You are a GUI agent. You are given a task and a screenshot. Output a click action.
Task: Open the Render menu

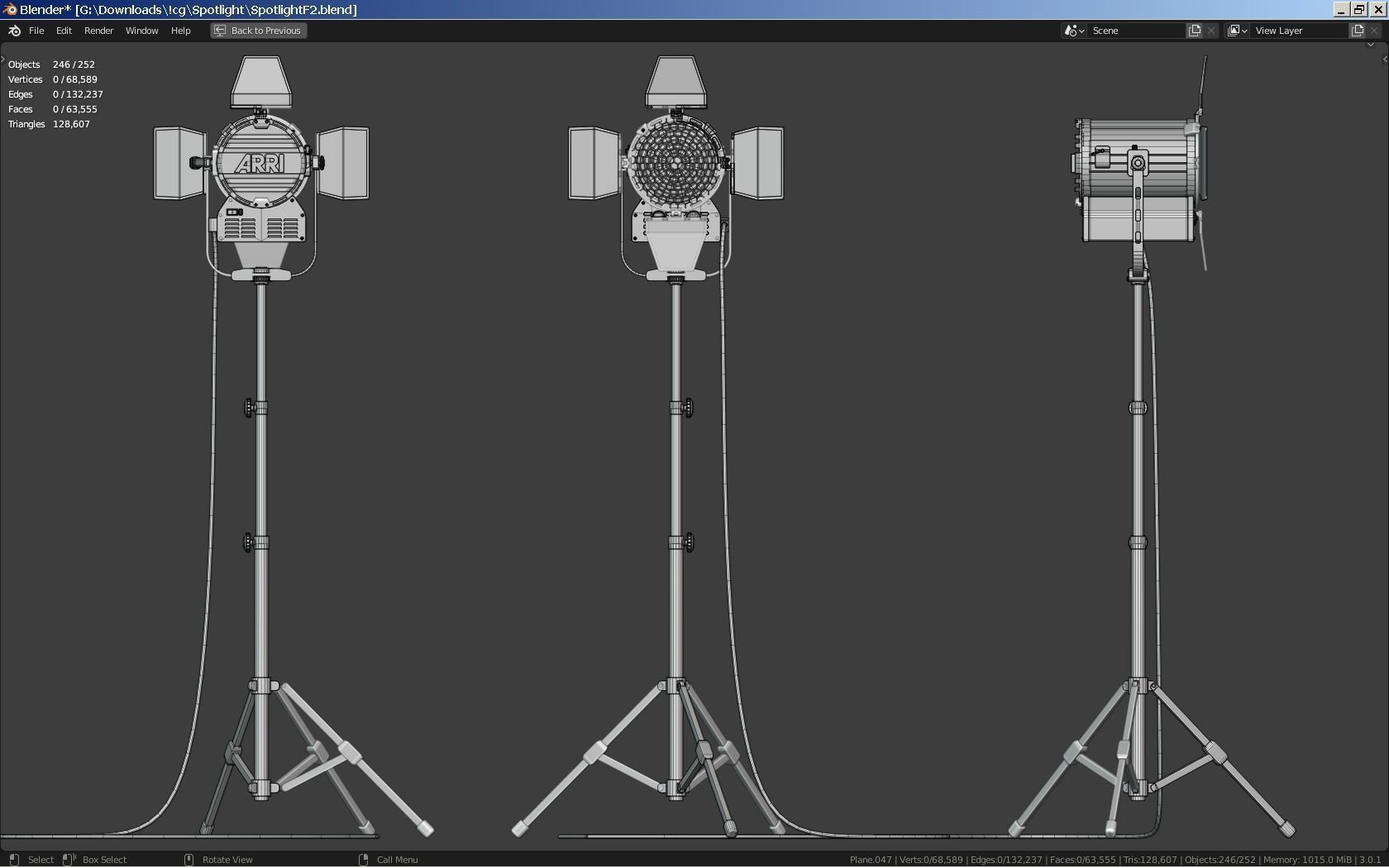click(98, 31)
